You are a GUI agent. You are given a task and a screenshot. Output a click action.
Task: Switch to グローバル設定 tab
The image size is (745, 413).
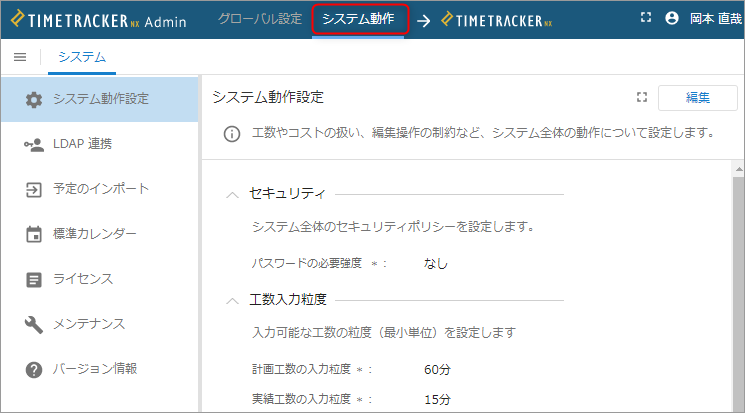pos(260,19)
